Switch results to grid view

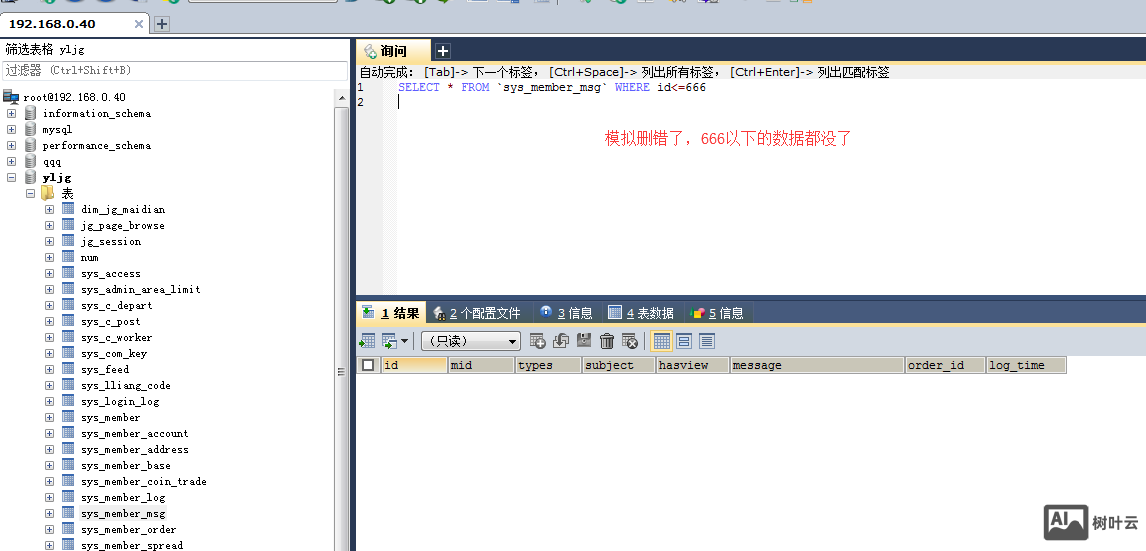tap(661, 341)
